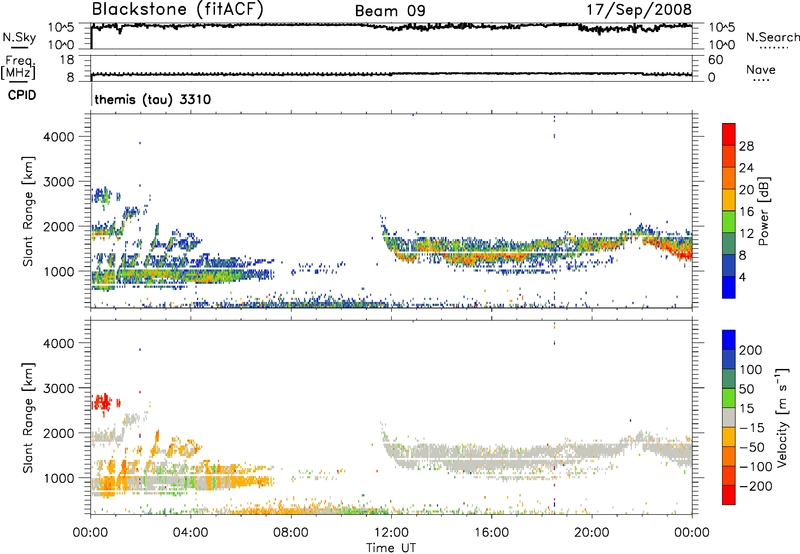Click the "1000" tick in velocity panel

point(58,478)
